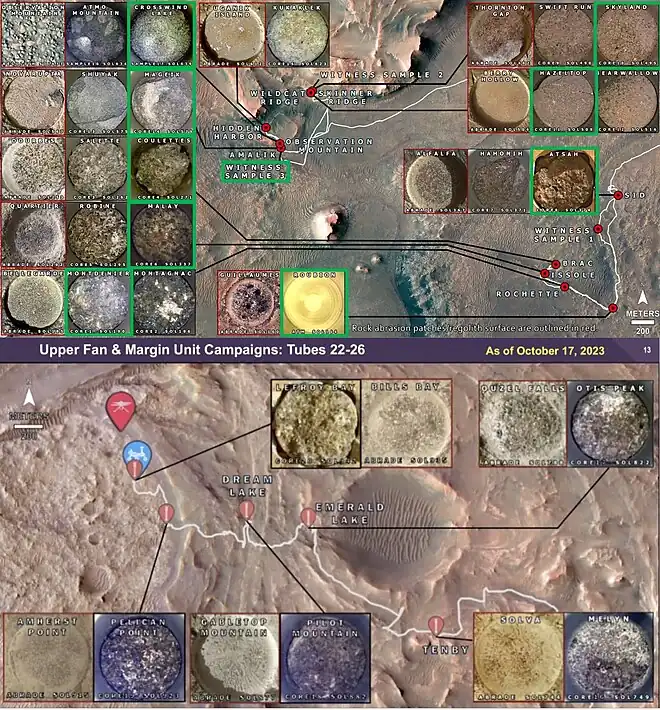The height and width of the screenshot is (710, 660).
Task: Select the red marker at Wildcat Ridge
Action: [311, 92]
